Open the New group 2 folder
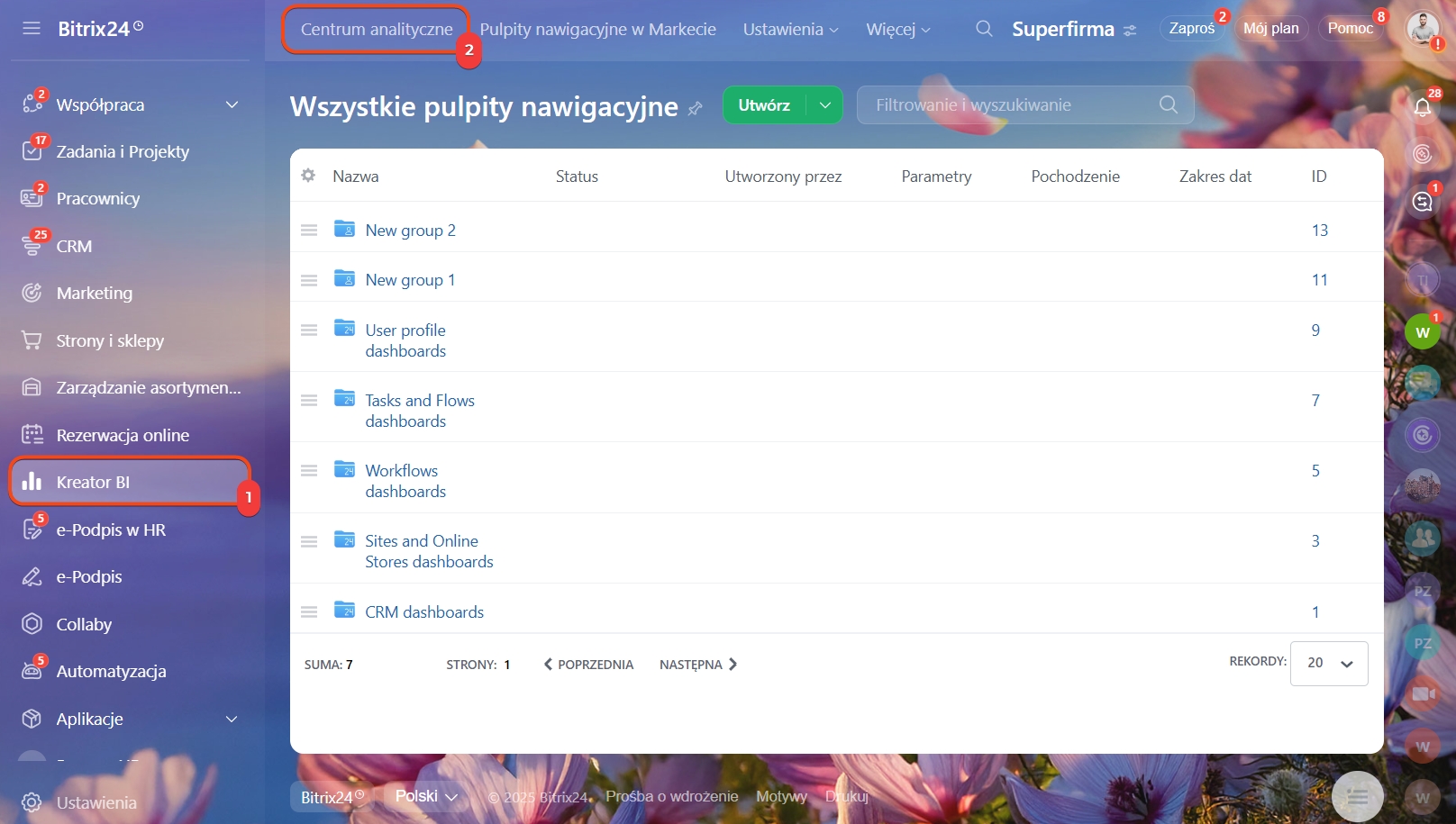The height and width of the screenshot is (824, 1456). 410,231
